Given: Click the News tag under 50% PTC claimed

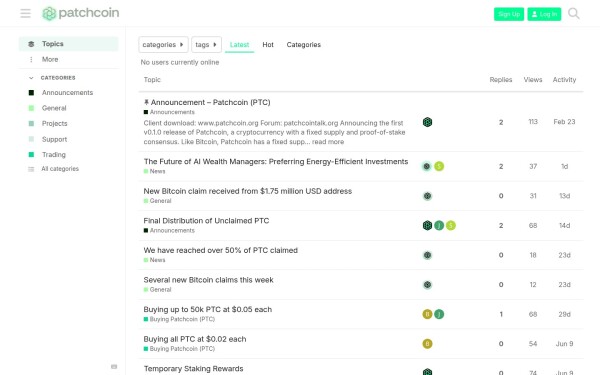Looking at the screenshot, I should (x=155, y=260).
